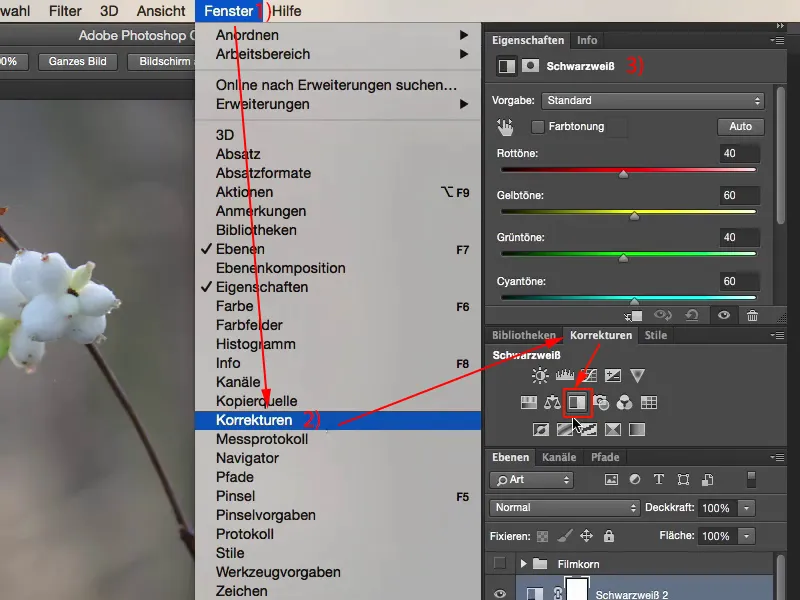Select the Schwarzweiß 2 layer mask thumbnail

[577, 588]
